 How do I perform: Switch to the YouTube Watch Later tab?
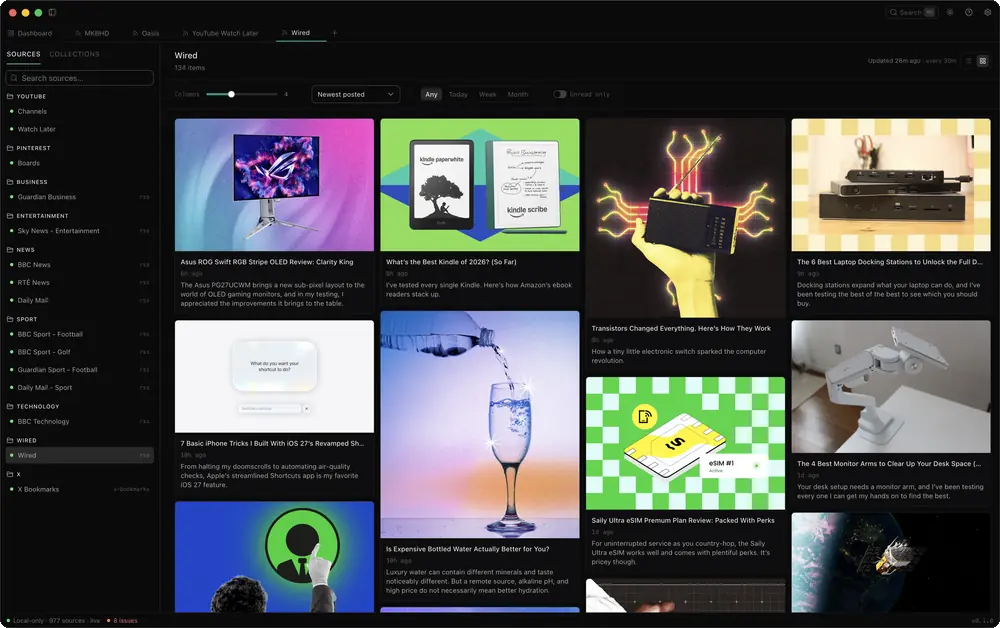(x=220, y=33)
